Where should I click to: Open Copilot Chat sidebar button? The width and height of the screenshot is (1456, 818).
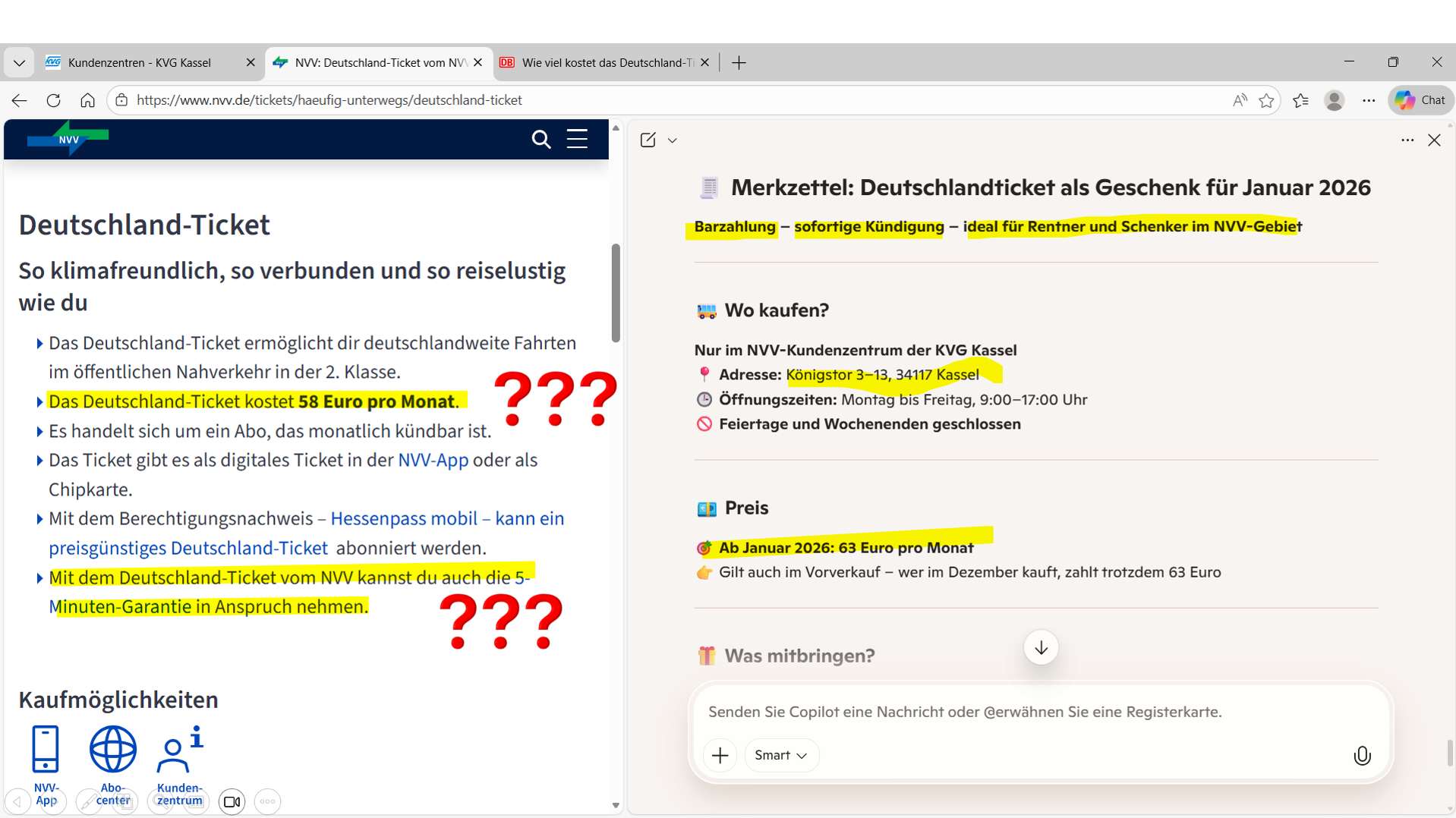tap(1421, 100)
